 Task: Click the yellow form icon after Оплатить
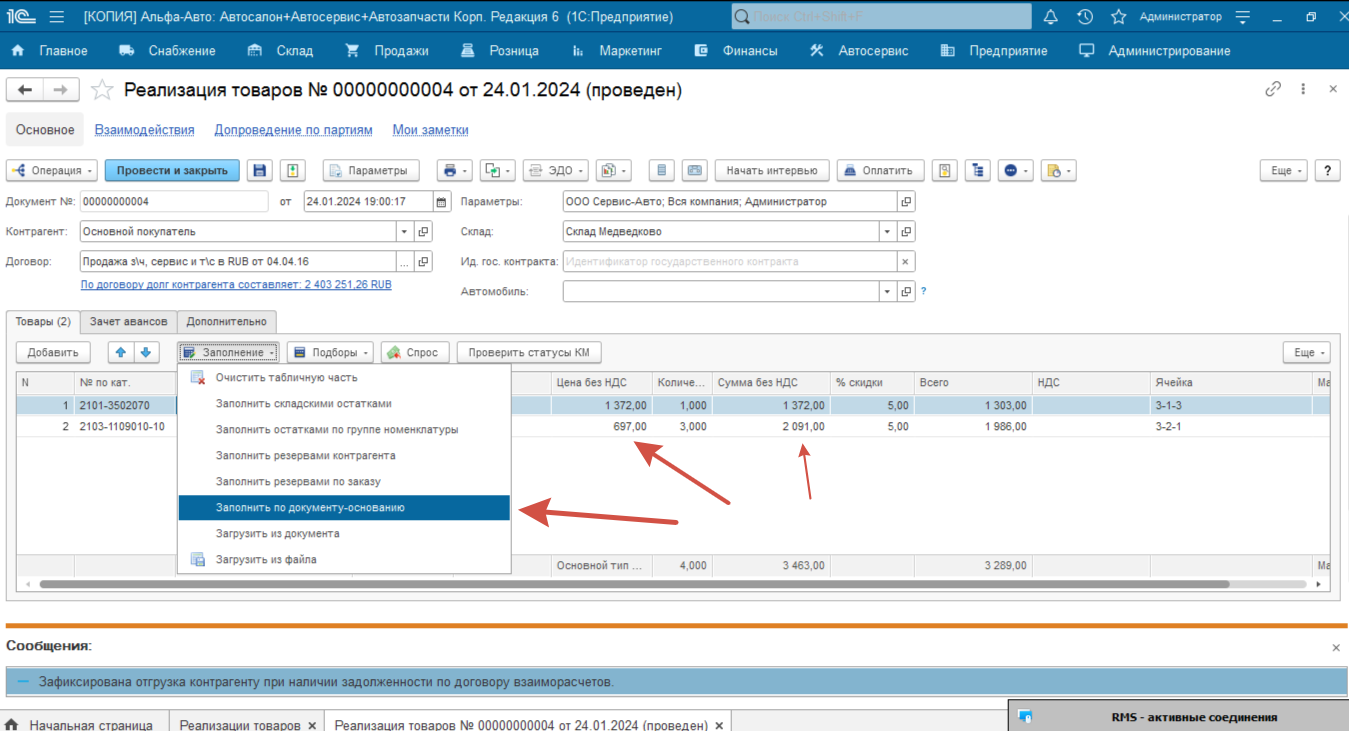[945, 171]
